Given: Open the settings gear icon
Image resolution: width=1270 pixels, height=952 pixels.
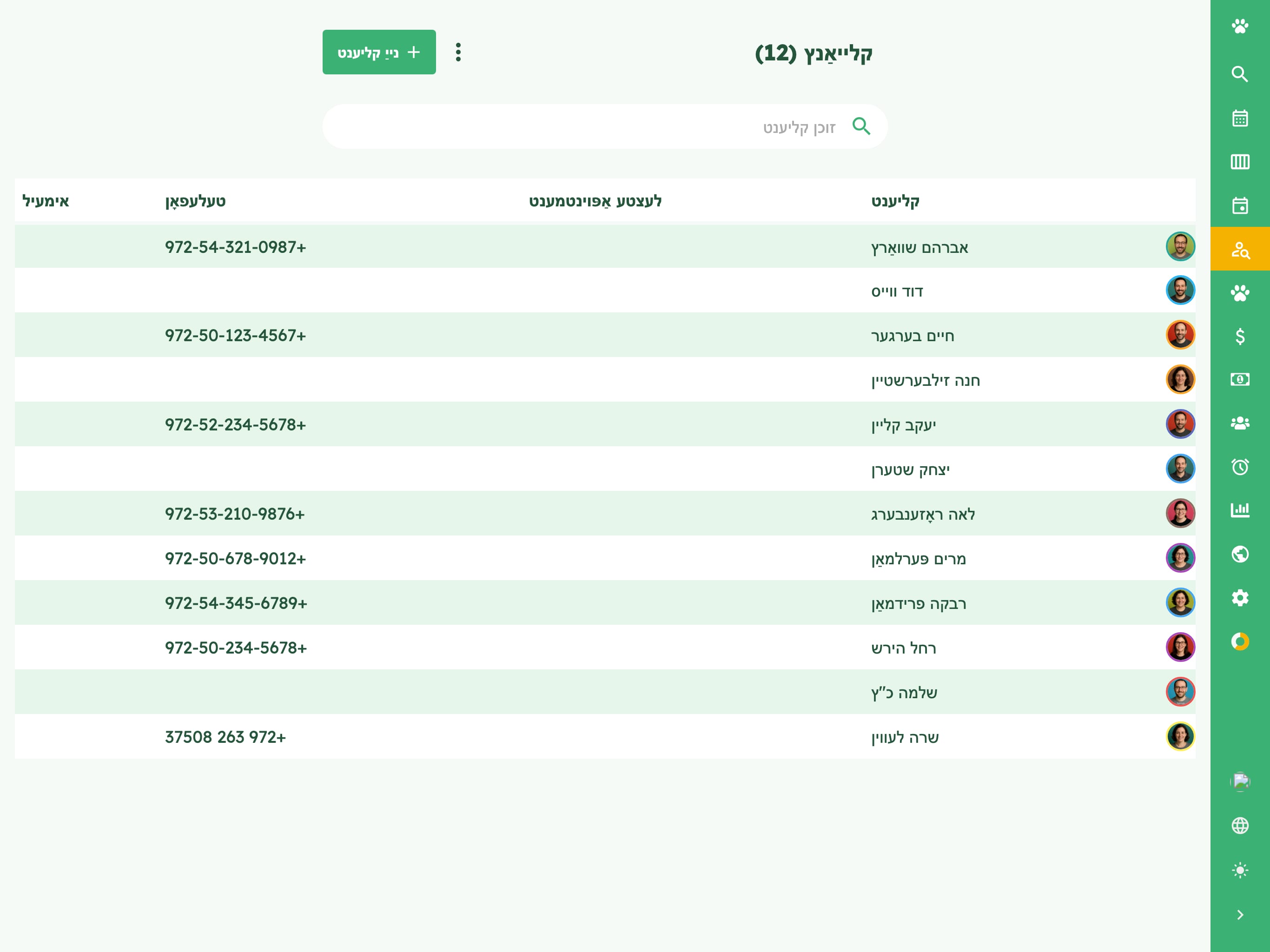Looking at the screenshot, I should tap(1240, 598).
